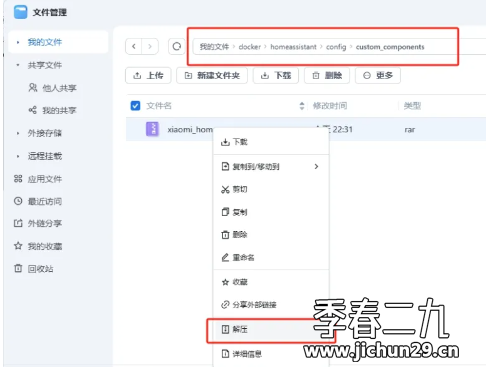The width and height of the screenshot is (486, 367).
Task: Click the 上传 upload button
Action: [148, 76]
